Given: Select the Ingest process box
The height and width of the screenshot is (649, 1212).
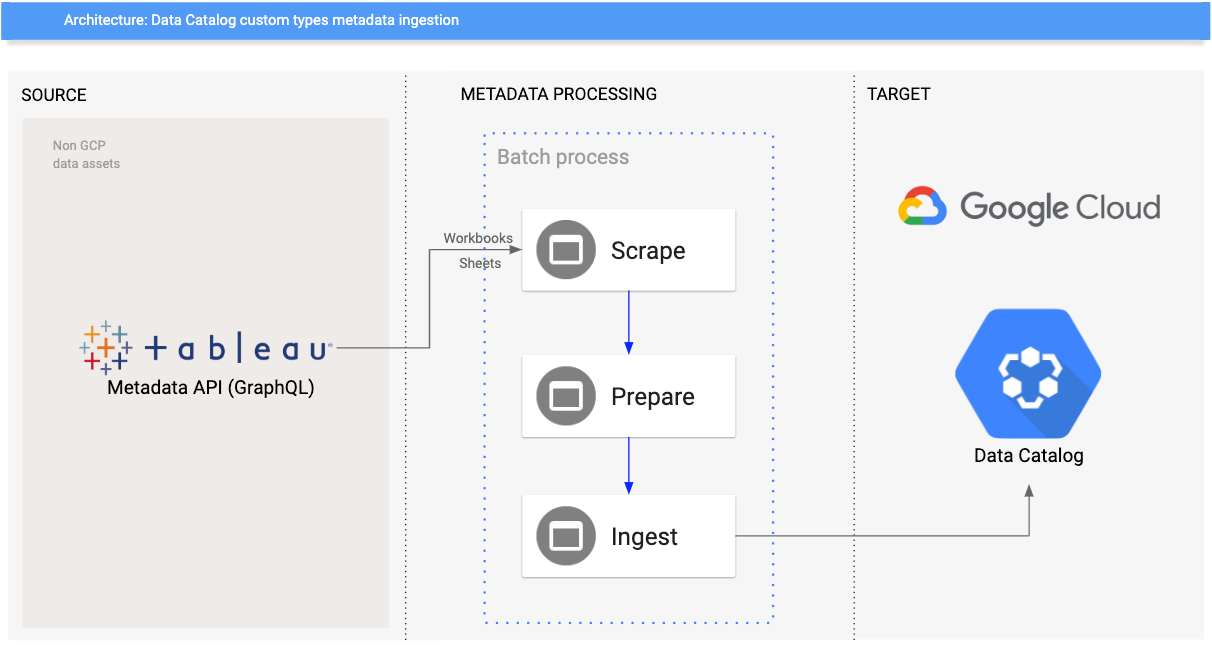Looking at the screenshot, I should pyautogui.click(x=629, y=536).
